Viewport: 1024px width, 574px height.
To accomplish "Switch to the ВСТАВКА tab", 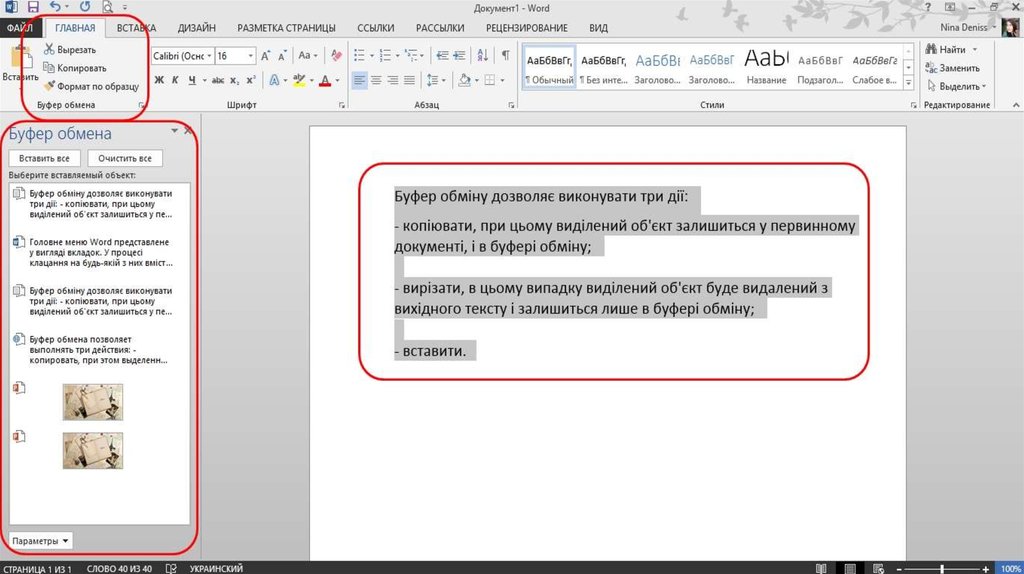I will pos(136,28).
